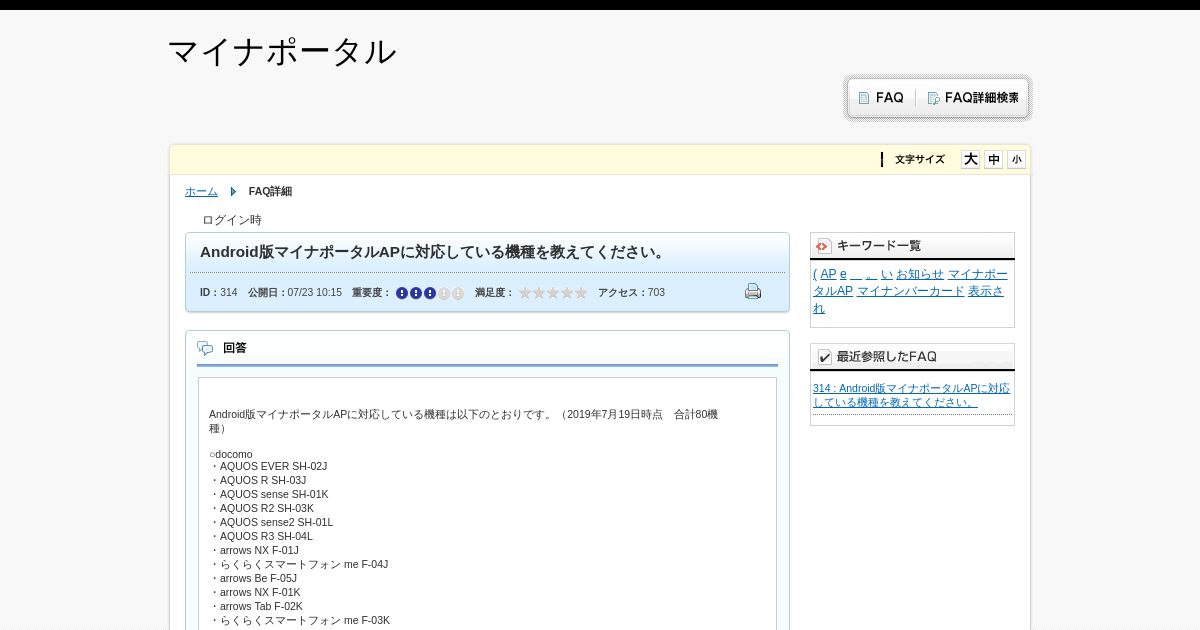Select the arrows NX F-01J row
1200x630 pixels.
(254, 550)
